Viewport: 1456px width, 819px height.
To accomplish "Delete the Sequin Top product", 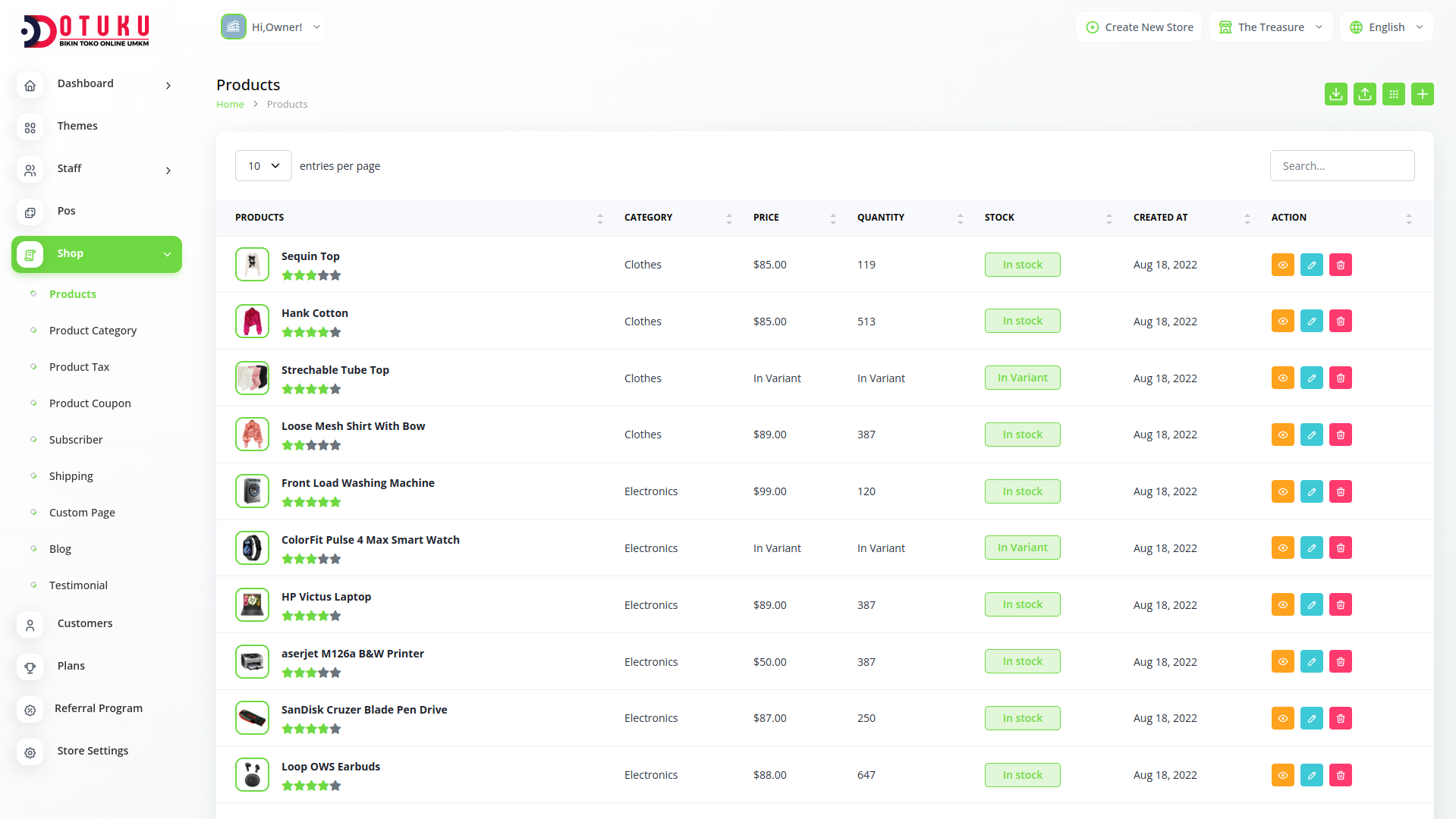I will pyautogui.click(x=1340, y=265).
